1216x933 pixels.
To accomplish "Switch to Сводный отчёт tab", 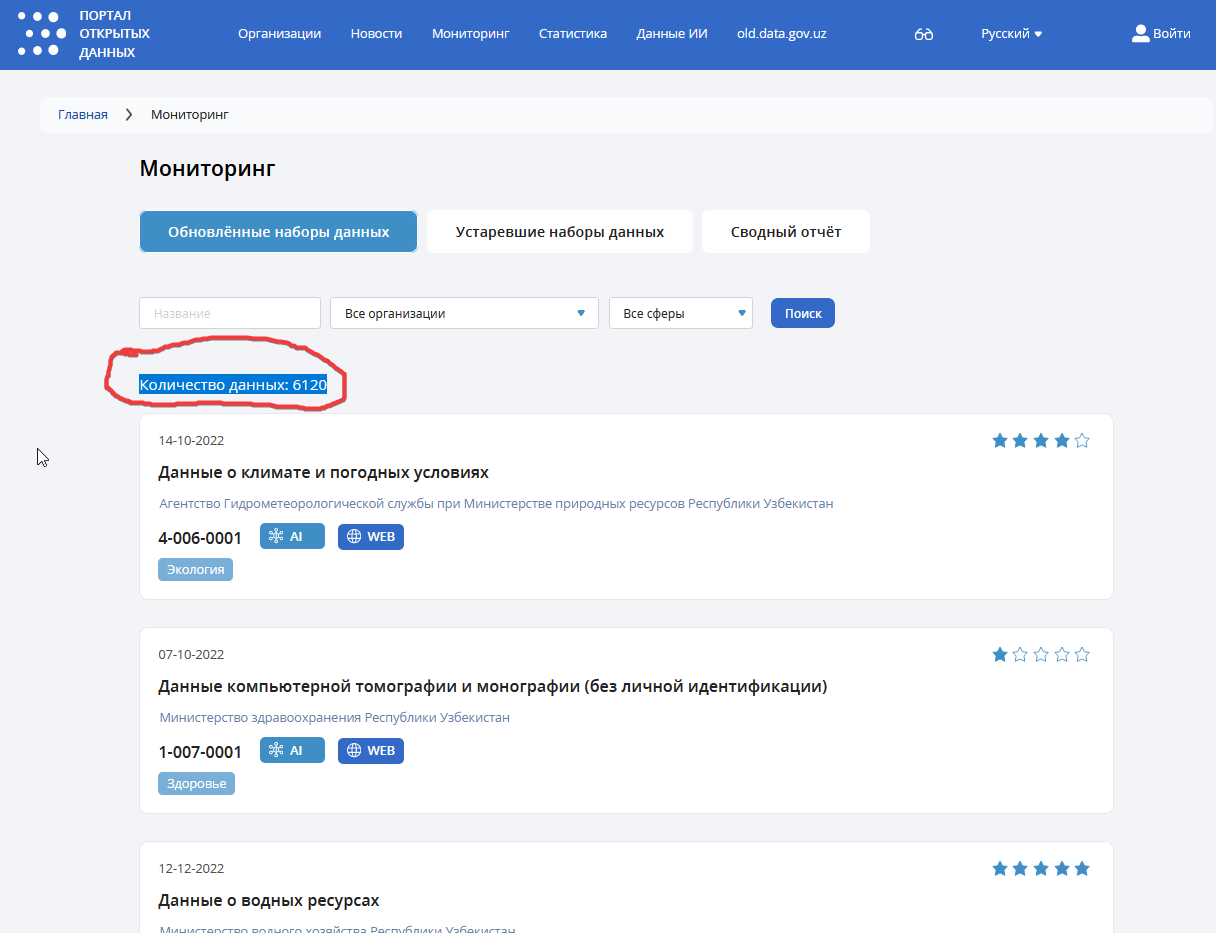I will 786,232.
